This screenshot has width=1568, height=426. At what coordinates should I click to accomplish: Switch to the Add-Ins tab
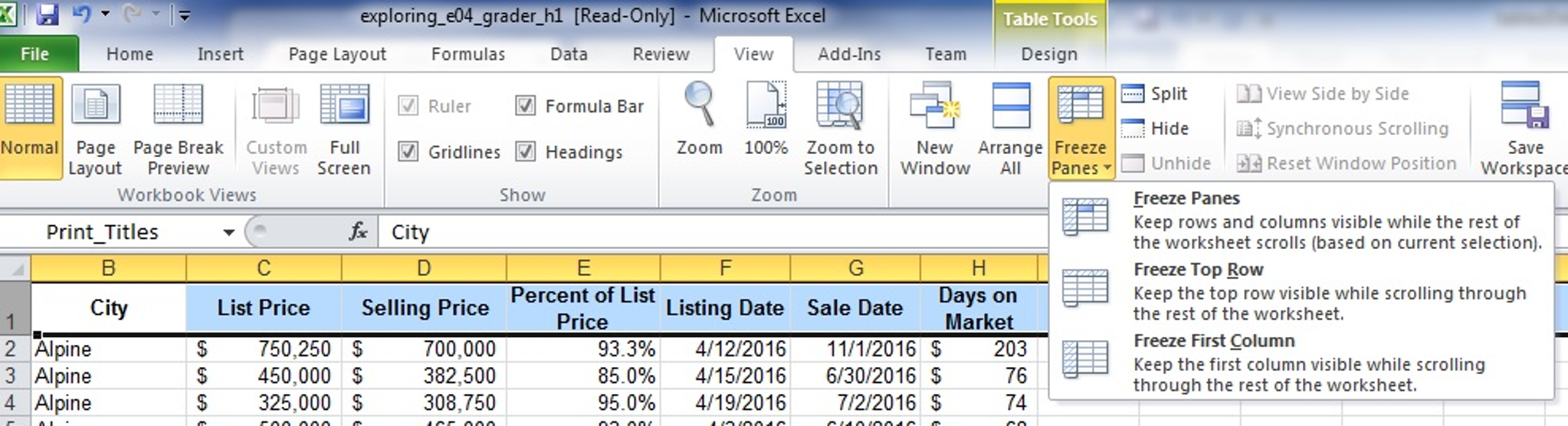[x=849, y=54]
